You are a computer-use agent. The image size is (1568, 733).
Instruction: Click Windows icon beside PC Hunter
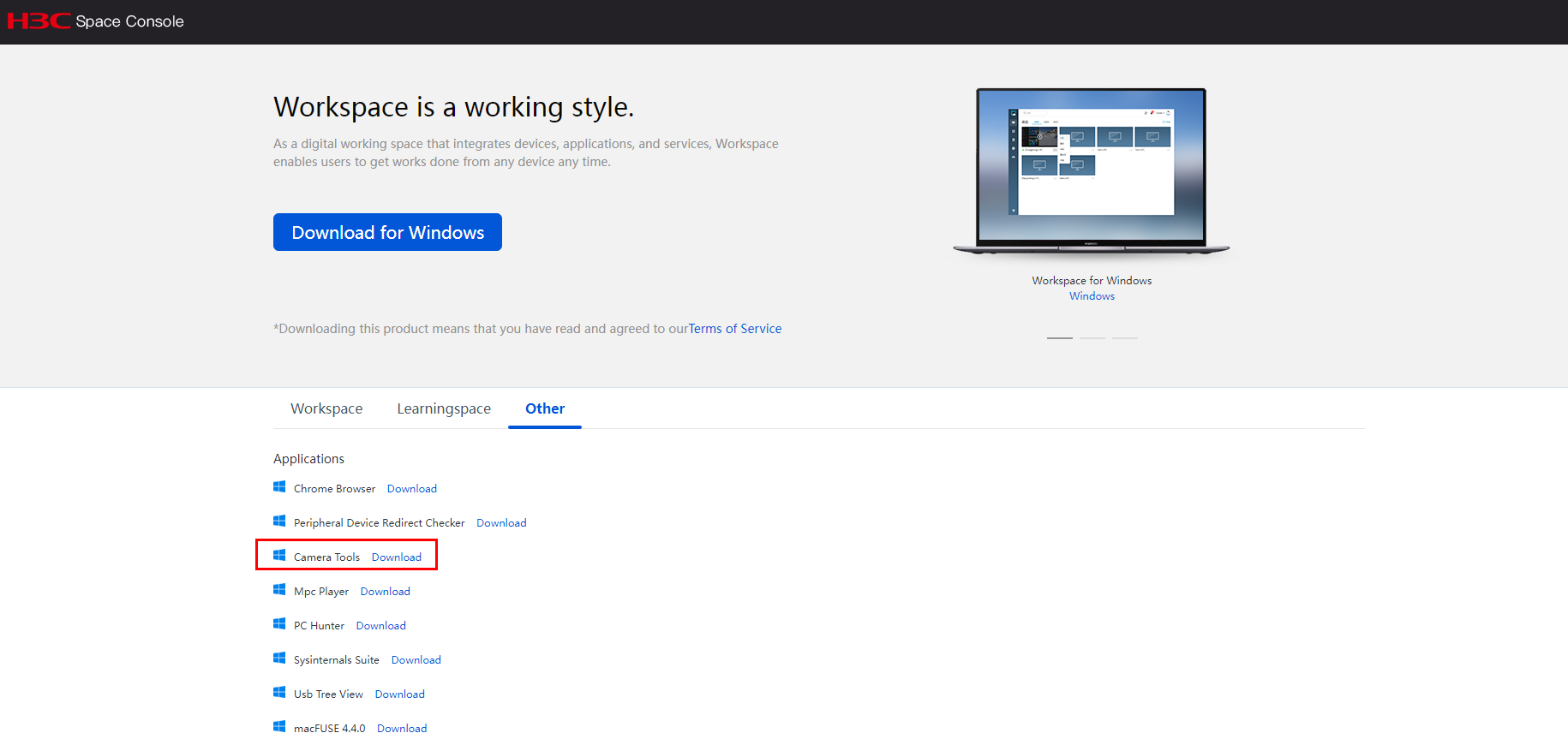pos(279,624)
